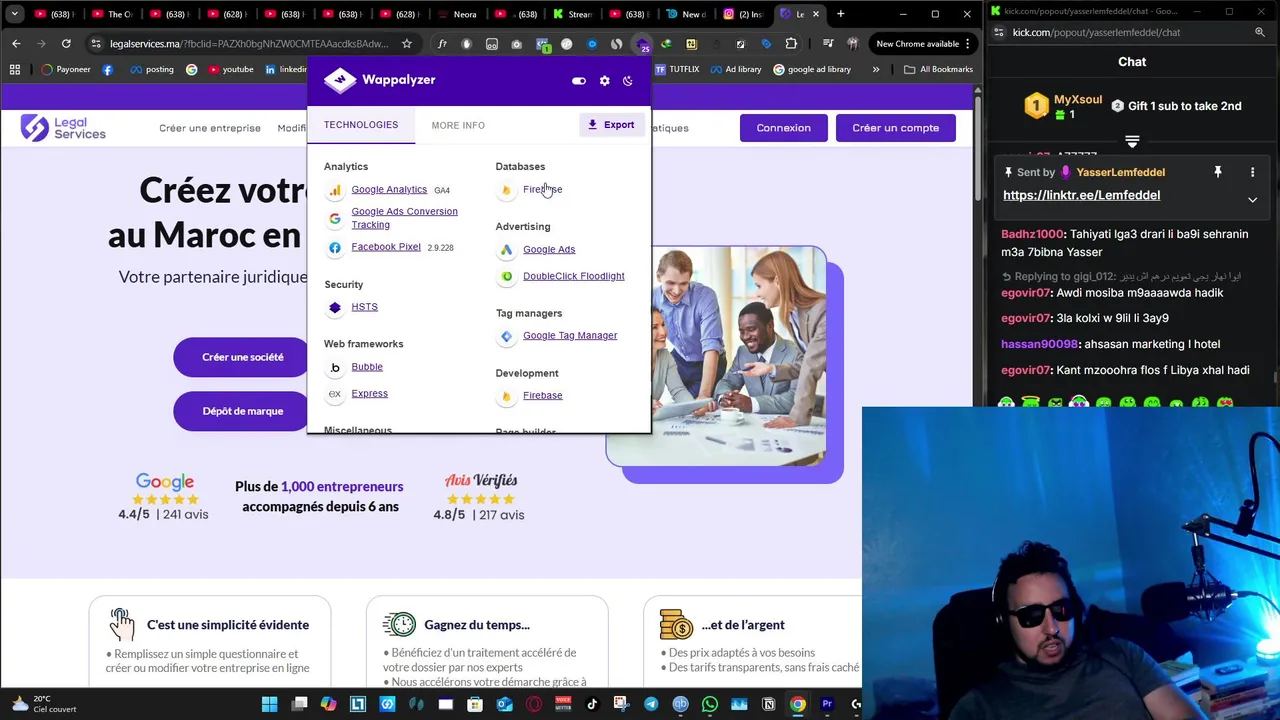Open Google Analytics technology link
1280x720 pixels.
click(x=389, y=190)
